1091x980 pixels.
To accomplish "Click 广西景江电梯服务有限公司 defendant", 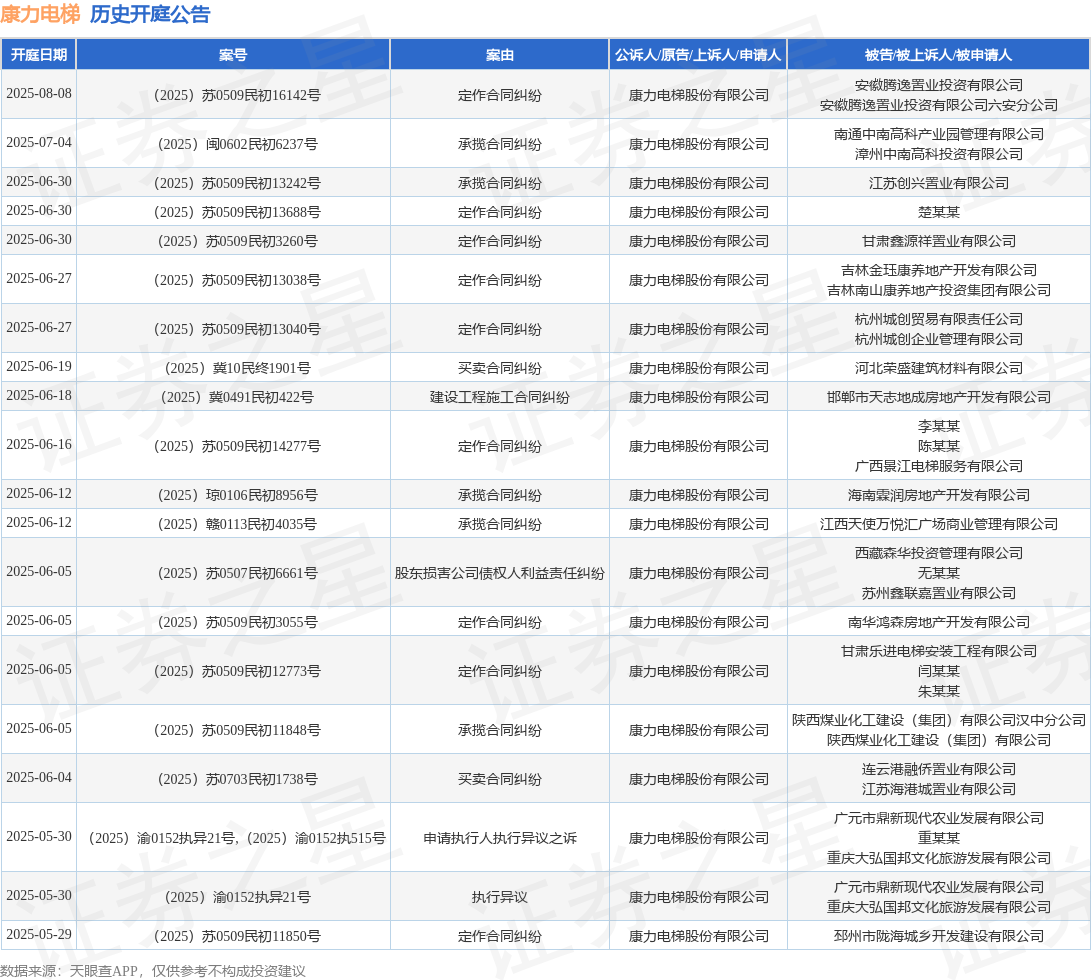I will click(x=939, y=466).
